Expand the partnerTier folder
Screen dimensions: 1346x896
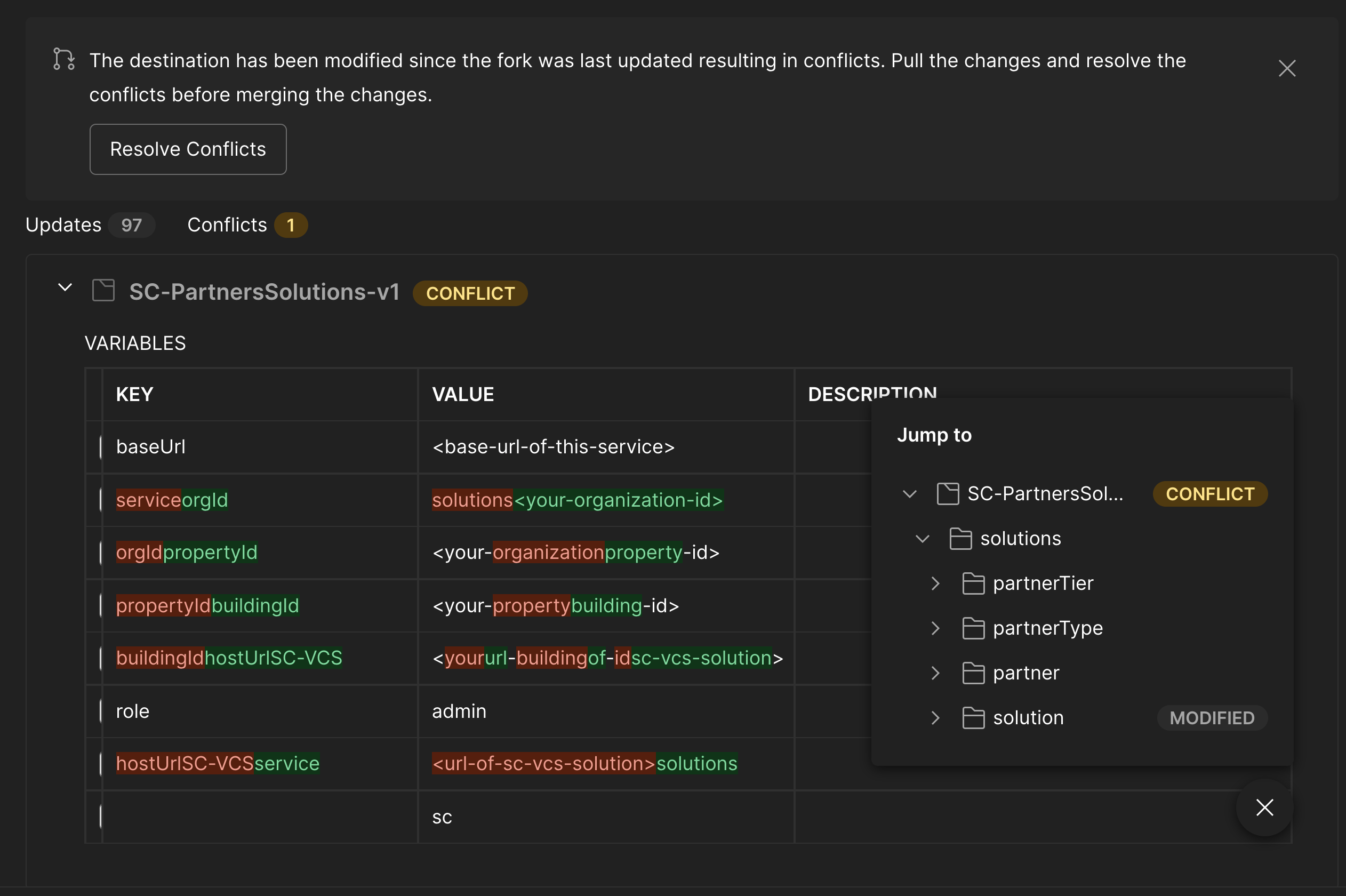[x=935, y=583]
